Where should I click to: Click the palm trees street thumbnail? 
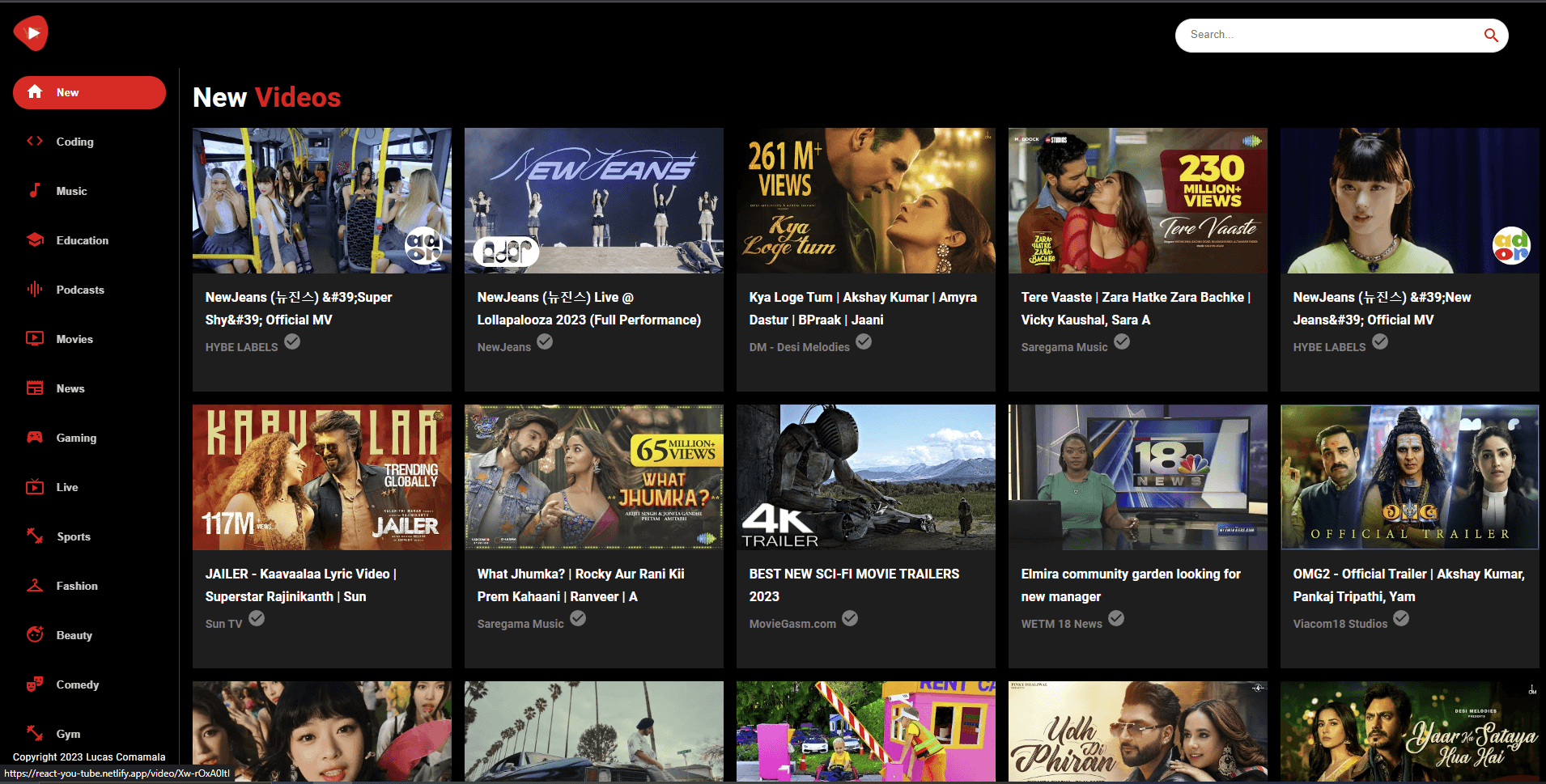[594, 731]
